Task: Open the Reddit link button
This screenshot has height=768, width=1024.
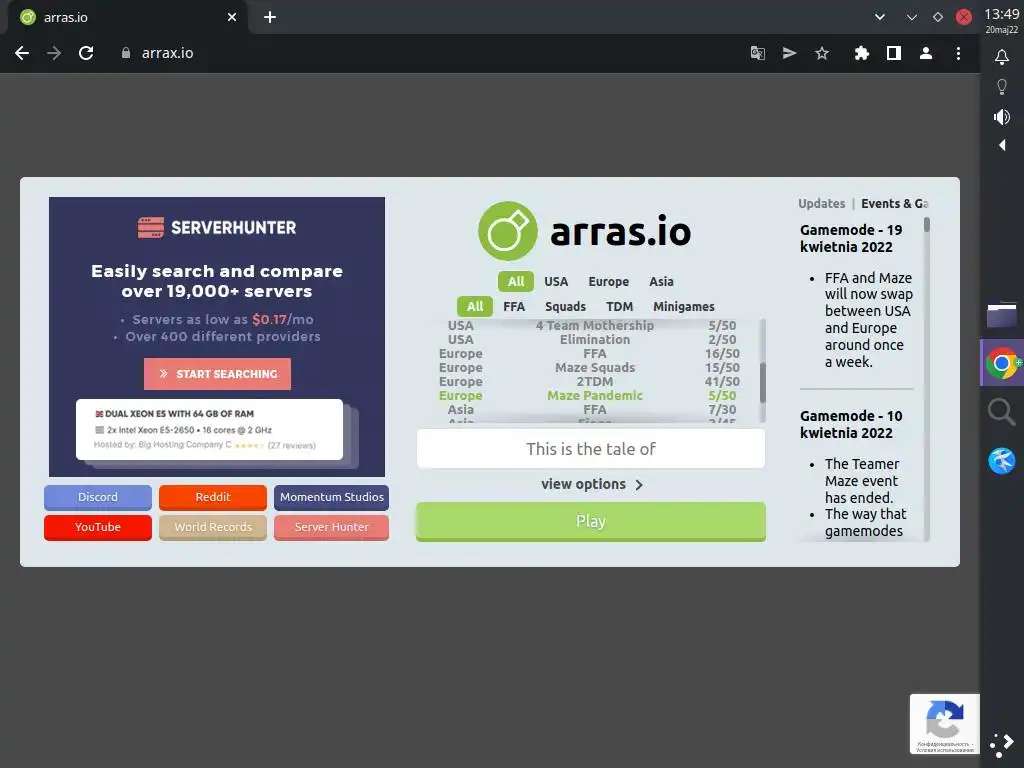Action: [x=213, y=497]
